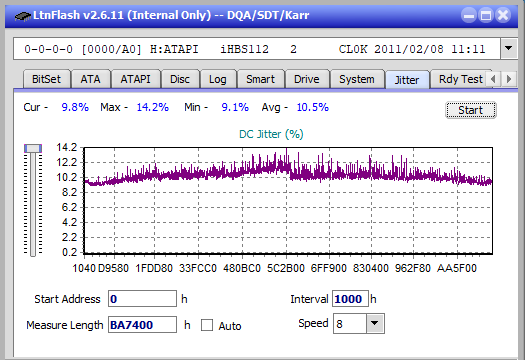Click the Measure Length field showing BA7400
The width and height of the screenshot is (525, 360).
coord(142,325)
